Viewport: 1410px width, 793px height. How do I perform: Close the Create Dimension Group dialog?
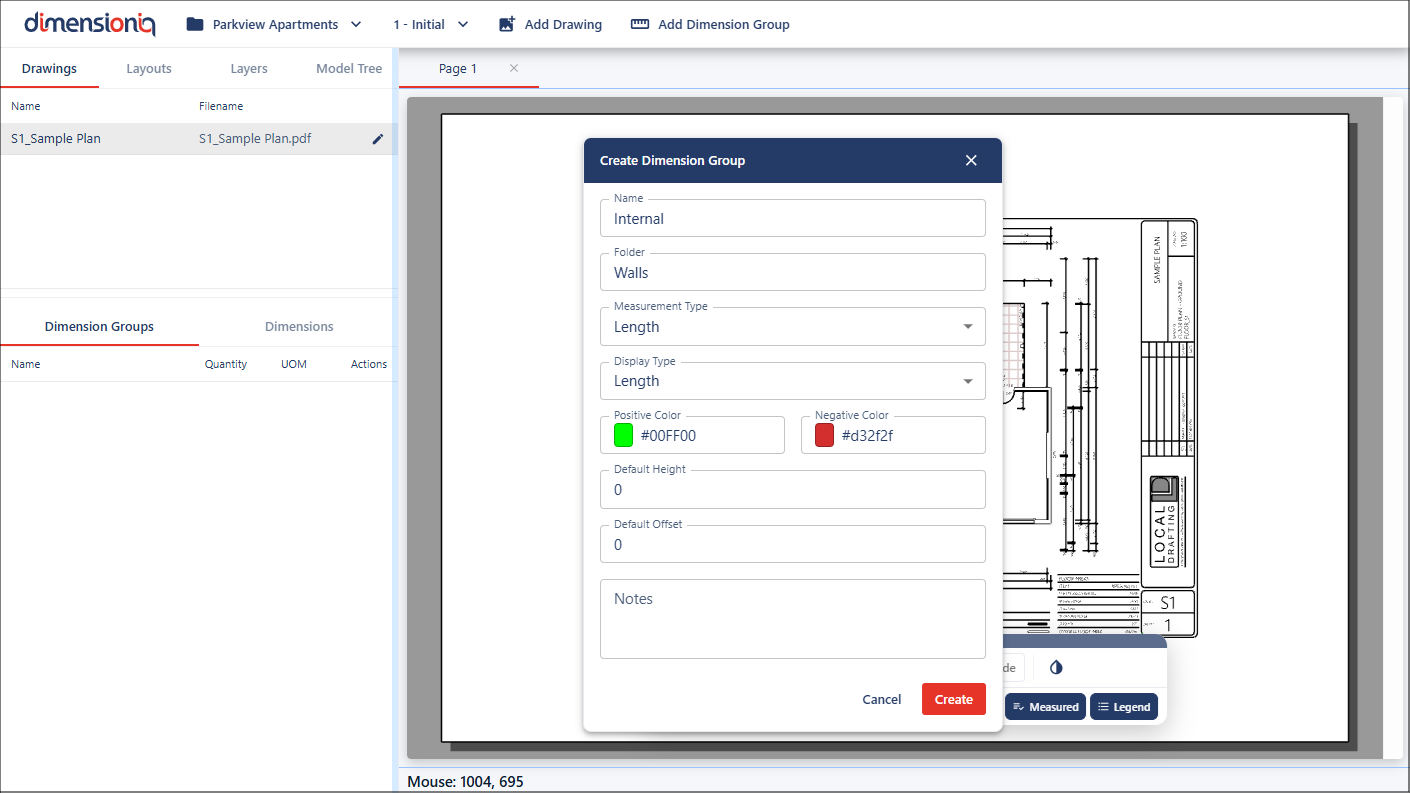click(971, 160)
